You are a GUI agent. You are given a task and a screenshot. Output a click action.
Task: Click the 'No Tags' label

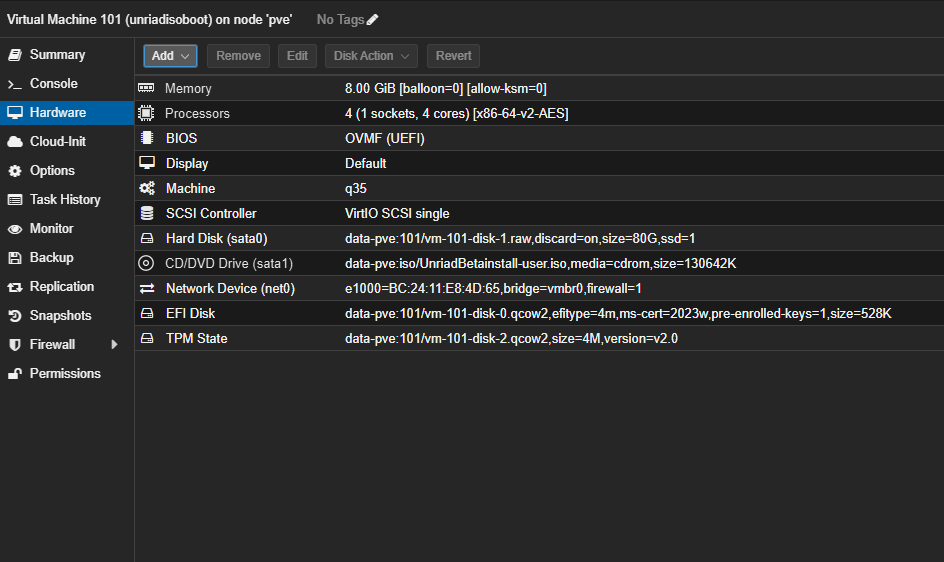tap(340, 20)
